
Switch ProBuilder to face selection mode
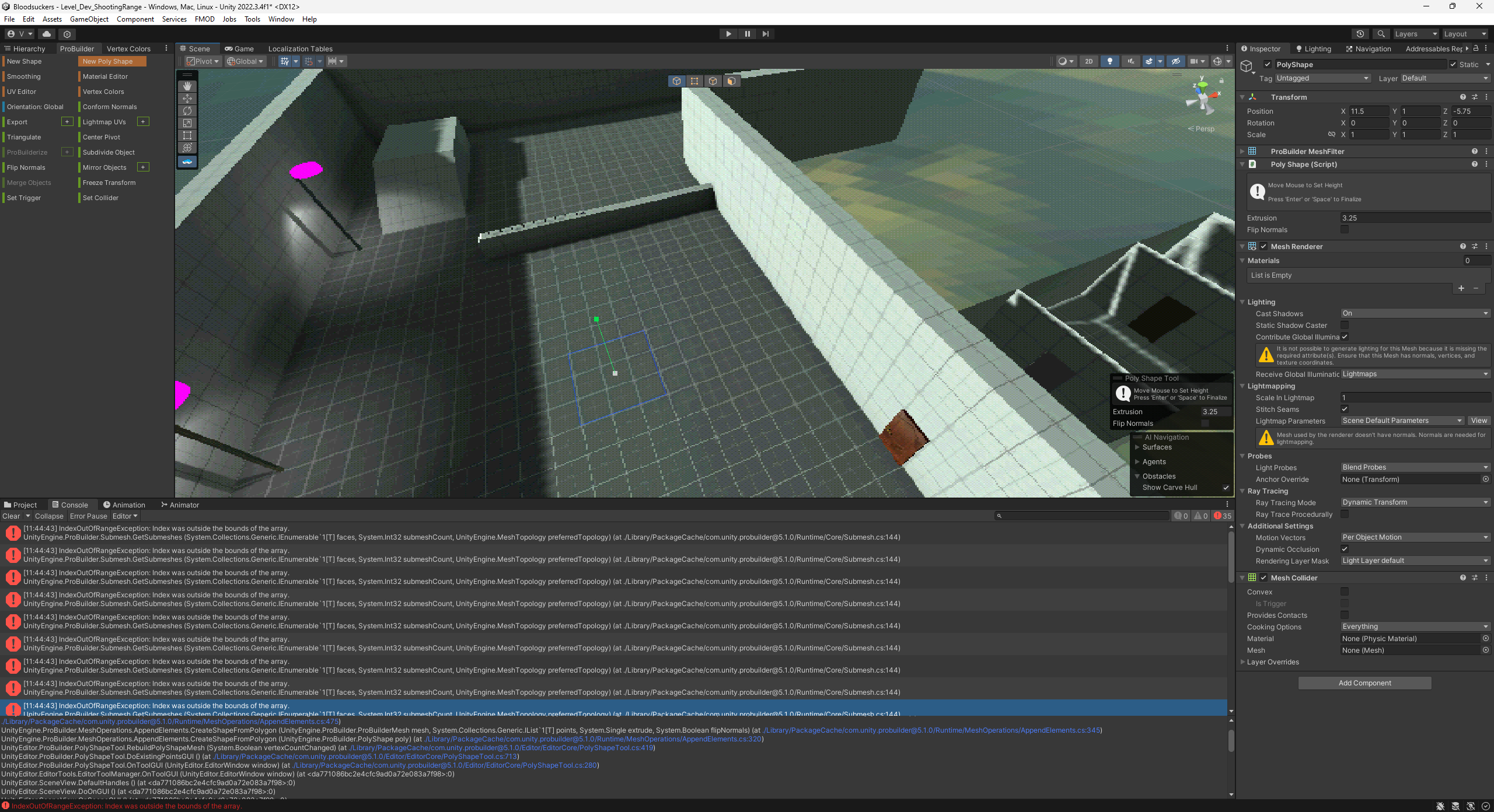click(731, 81)
